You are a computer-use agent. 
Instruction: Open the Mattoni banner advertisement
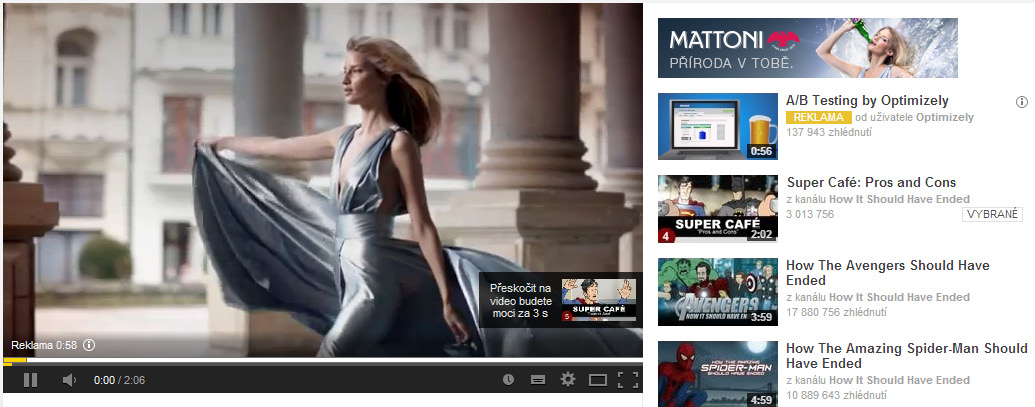[x=808, y=47]
